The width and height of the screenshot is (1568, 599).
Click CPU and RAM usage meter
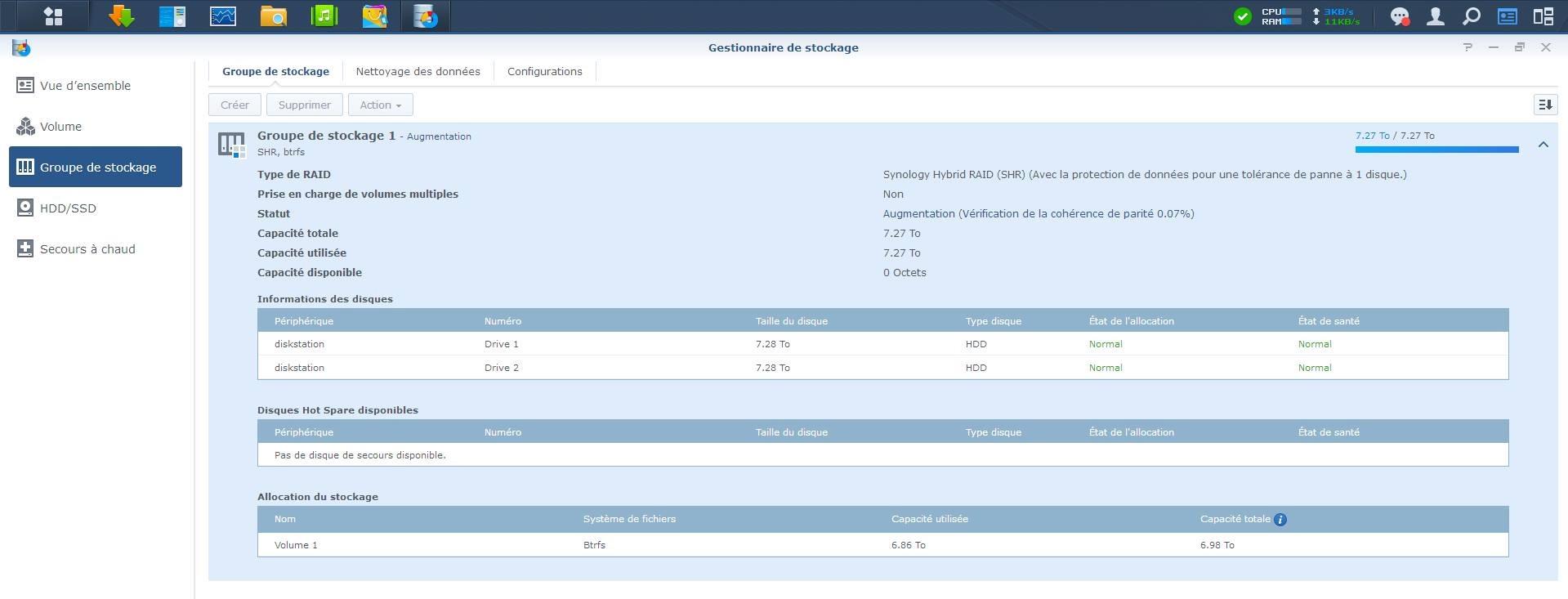pyautogui.click(x=1281, y=16)
